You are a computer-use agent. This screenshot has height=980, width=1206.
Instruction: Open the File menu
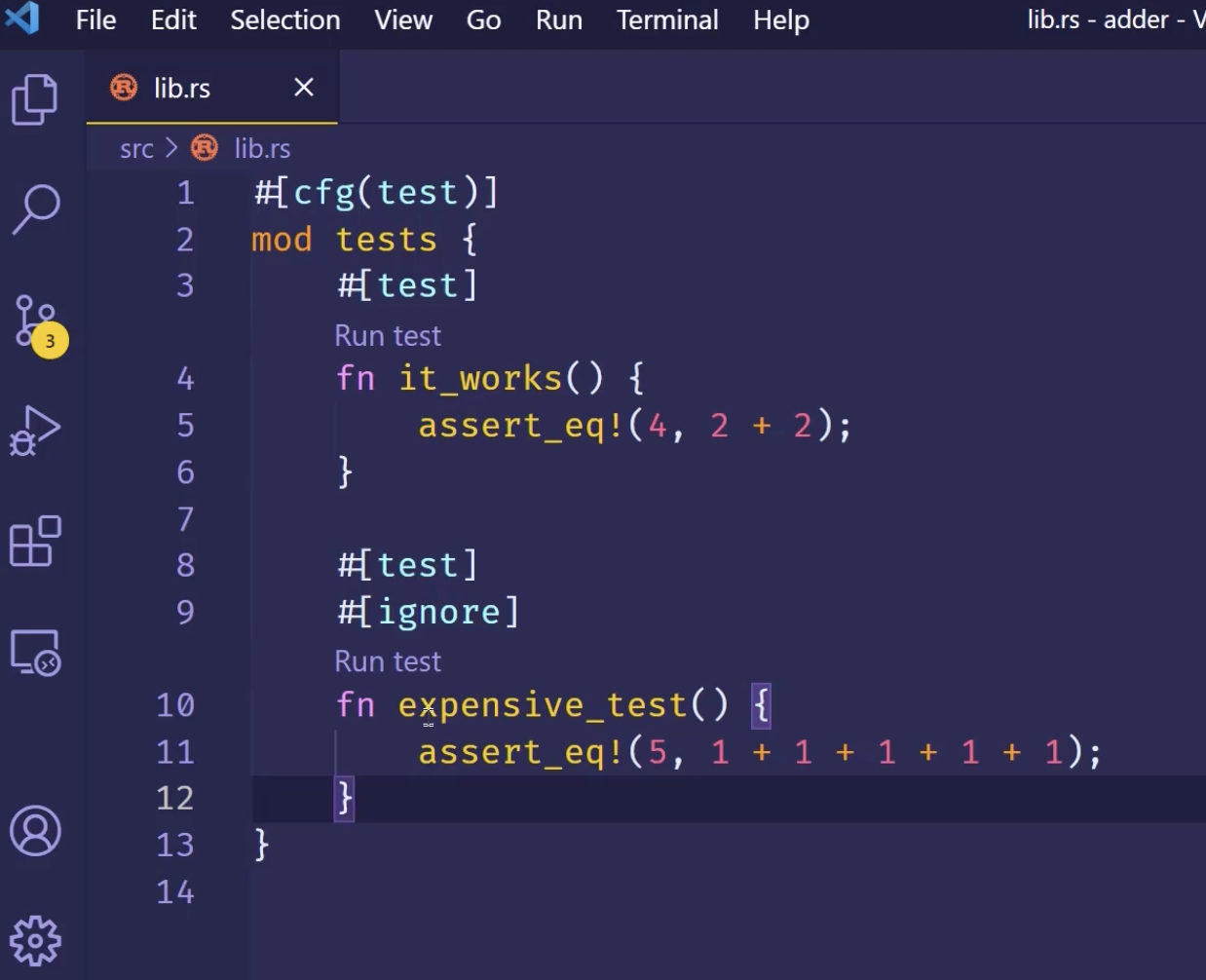point(95,20)
